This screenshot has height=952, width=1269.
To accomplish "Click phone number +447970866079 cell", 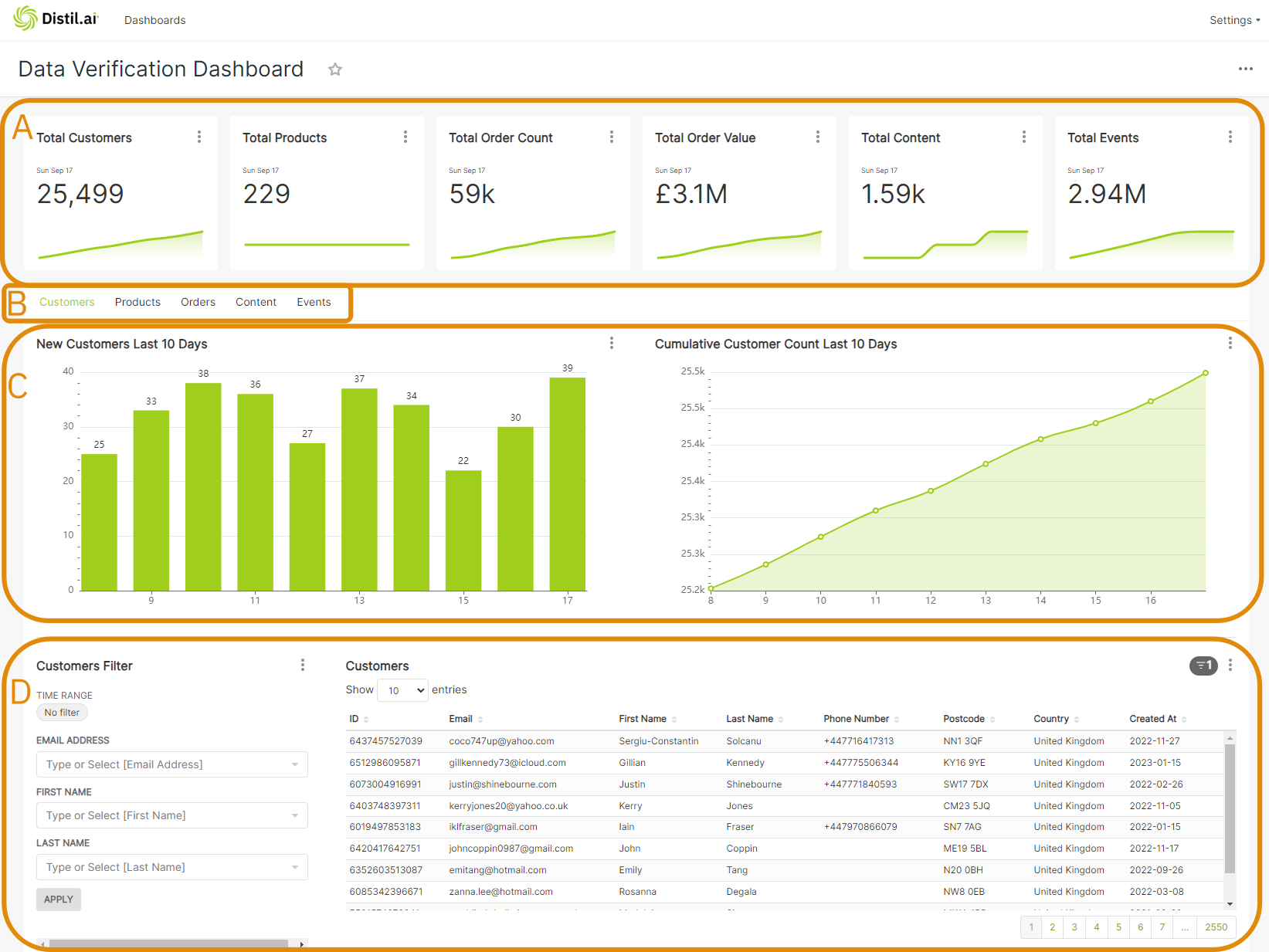I will [x=860, y=827].
